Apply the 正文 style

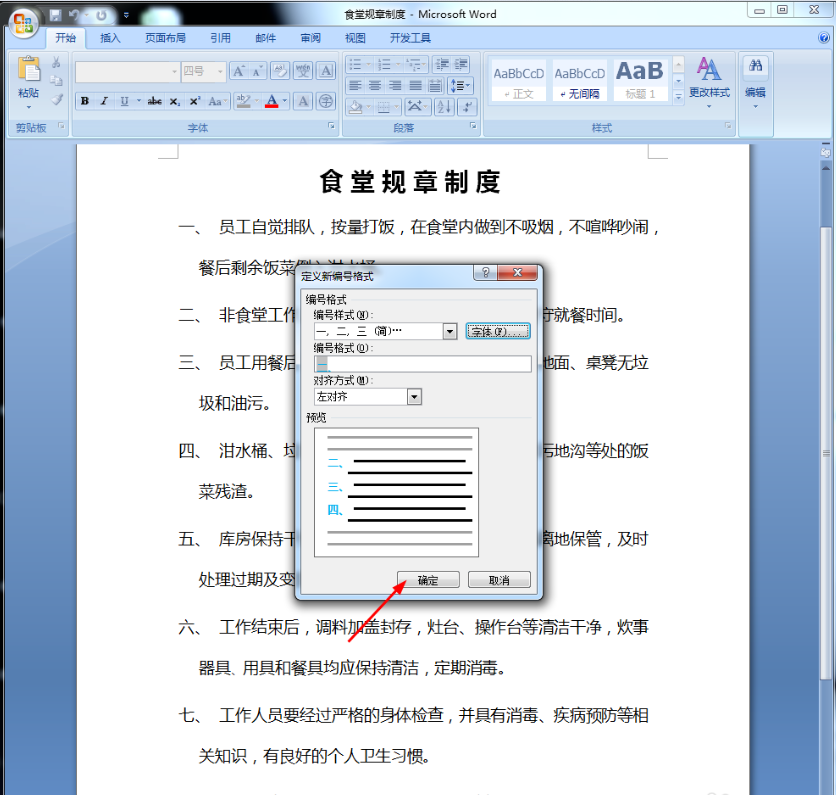pos(519,81)
